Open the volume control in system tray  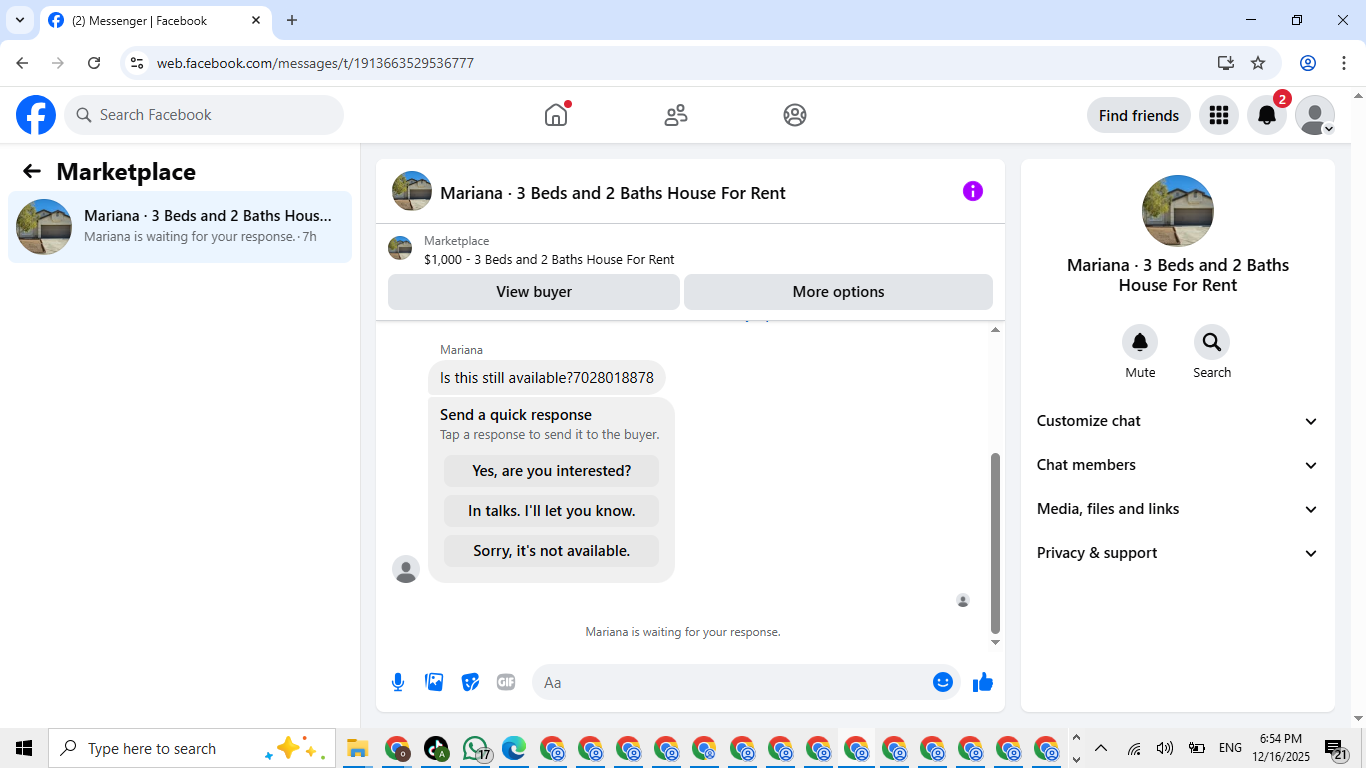point(1165,748)
